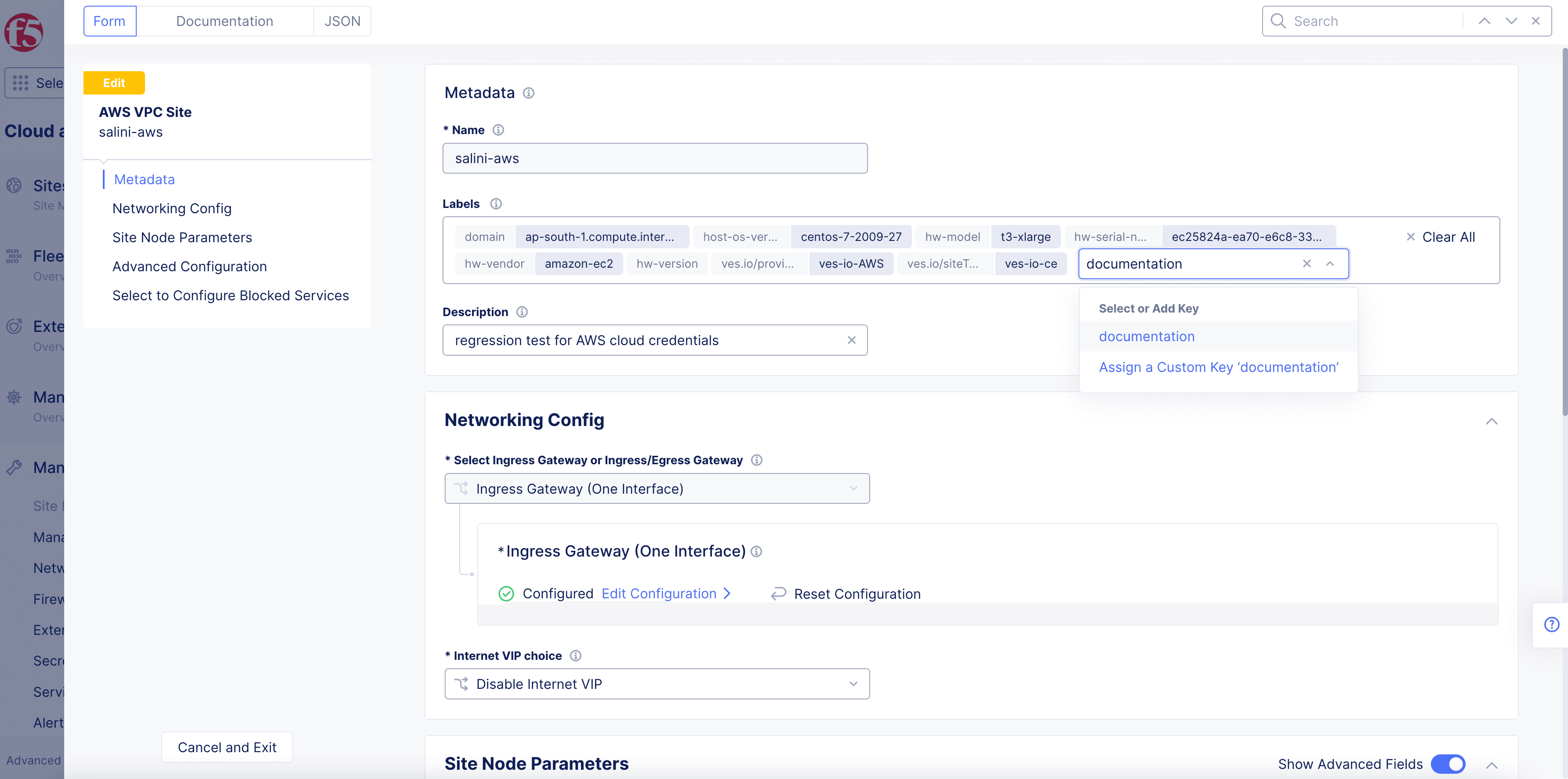Click Cancel and Exit button
The image size is (1568, 779).
click(x=227, y=747)
